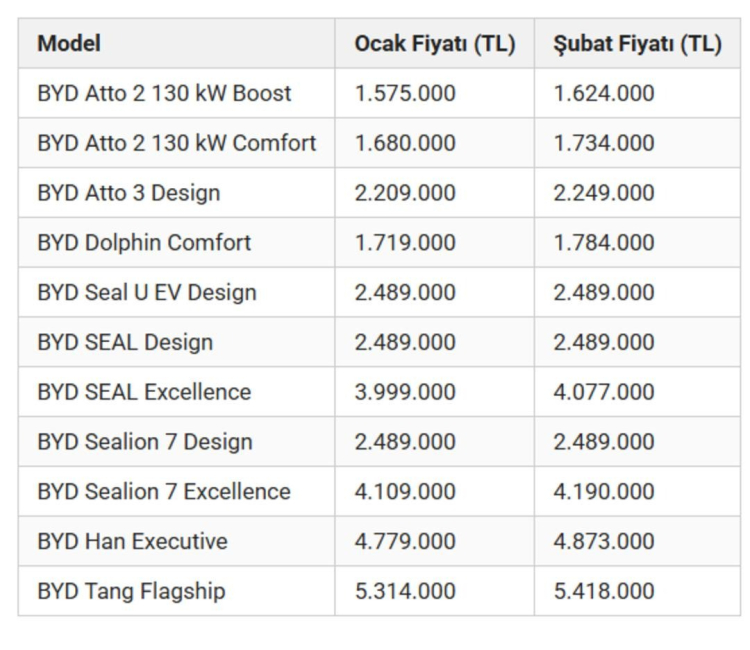This screenshot has width=750, height=650.
Task: Click the Model column header
Action: tap(69, 44)
